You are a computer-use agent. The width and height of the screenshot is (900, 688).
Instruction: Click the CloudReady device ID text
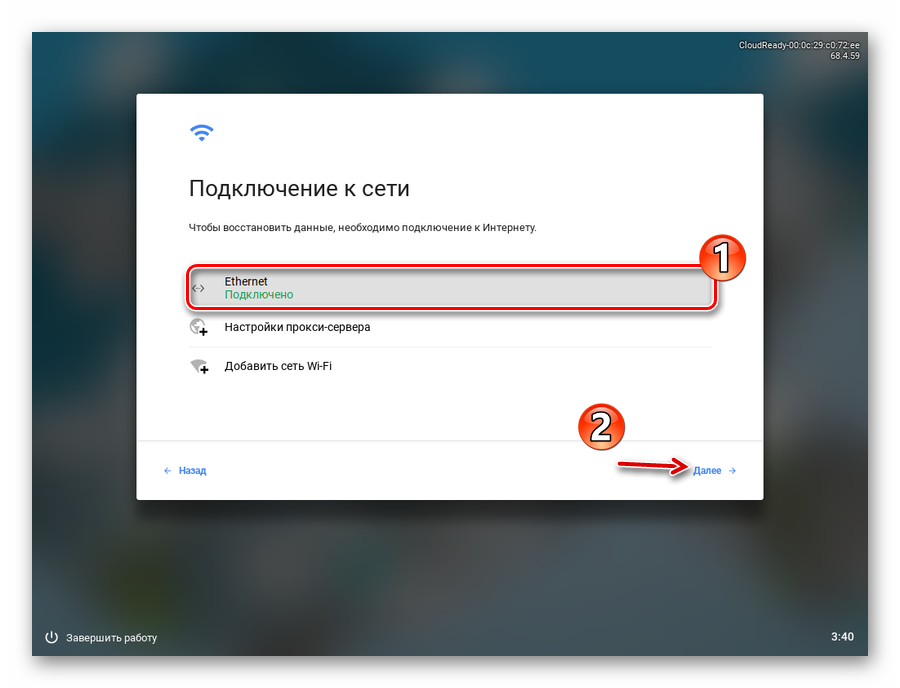click(799, 45)
